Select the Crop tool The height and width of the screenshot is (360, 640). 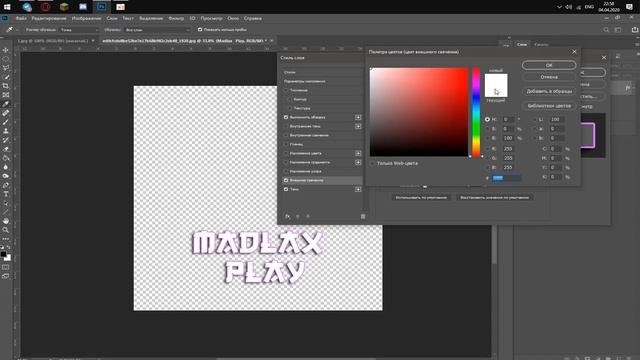coord(6,86)
